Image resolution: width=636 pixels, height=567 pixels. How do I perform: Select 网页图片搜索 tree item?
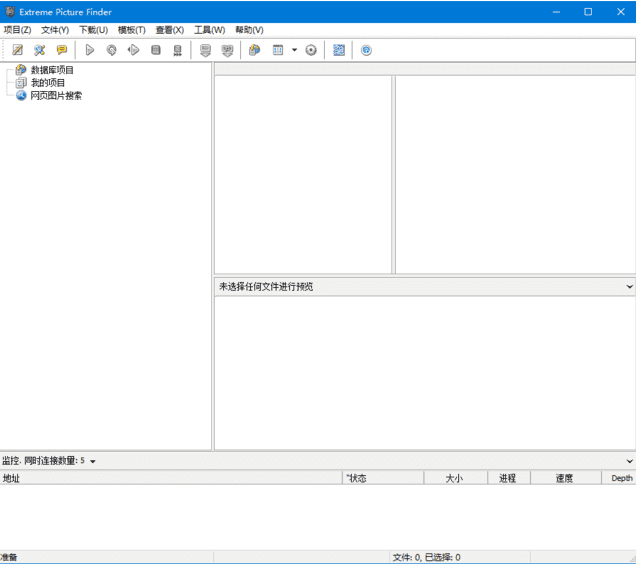56,96
